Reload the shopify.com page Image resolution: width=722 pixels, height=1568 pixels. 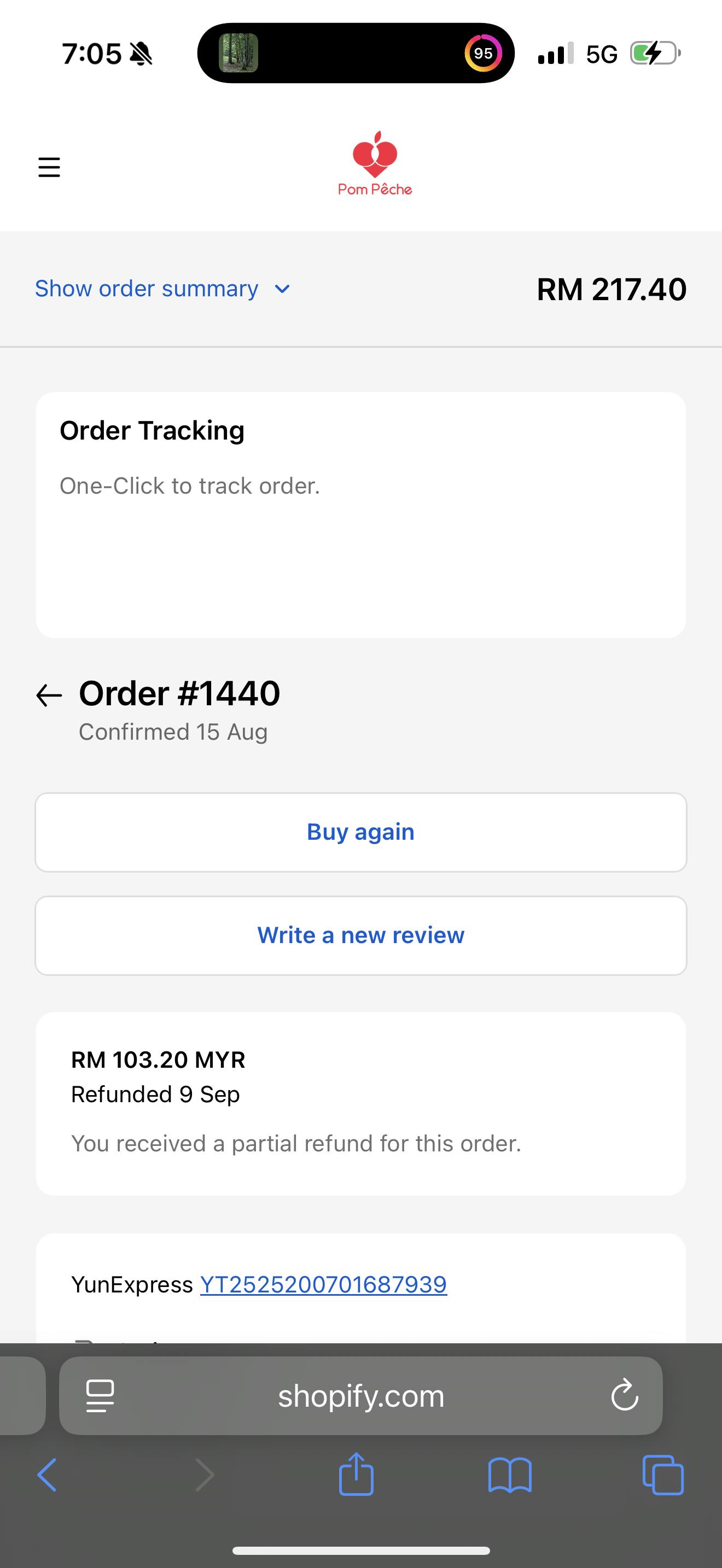click(x=625, y=1396)
